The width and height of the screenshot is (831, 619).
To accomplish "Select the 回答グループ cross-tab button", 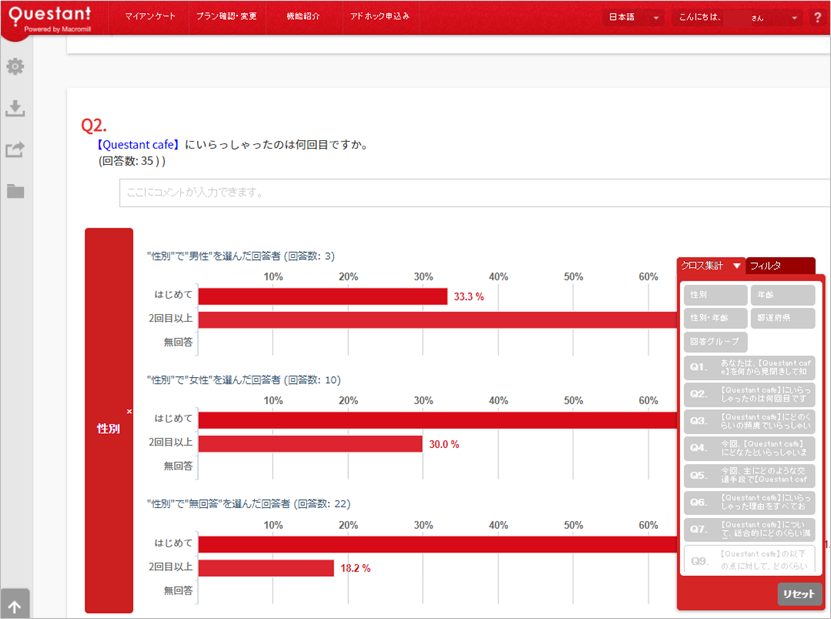I will click(x=715, y=342).
